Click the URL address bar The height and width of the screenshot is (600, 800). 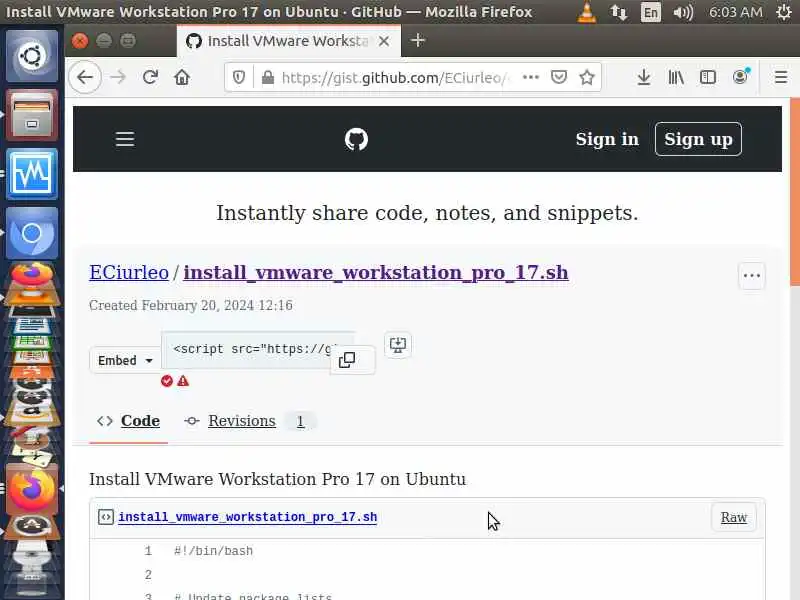coord(393,78)
